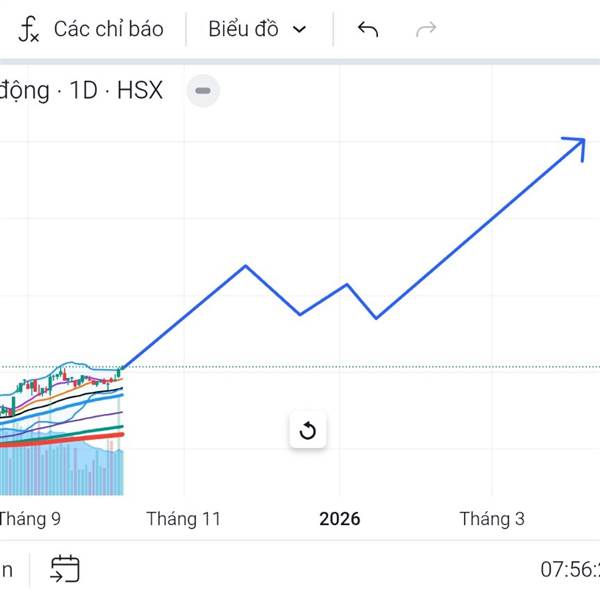Click the "Tháng 3" time axis label

pyautogui.click(x=492, y=519)
